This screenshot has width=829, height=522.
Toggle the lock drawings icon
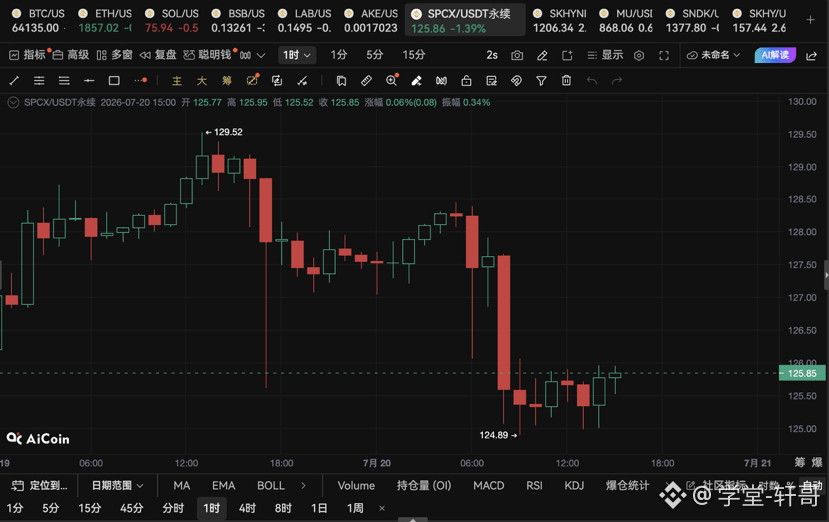click(466, 80)
